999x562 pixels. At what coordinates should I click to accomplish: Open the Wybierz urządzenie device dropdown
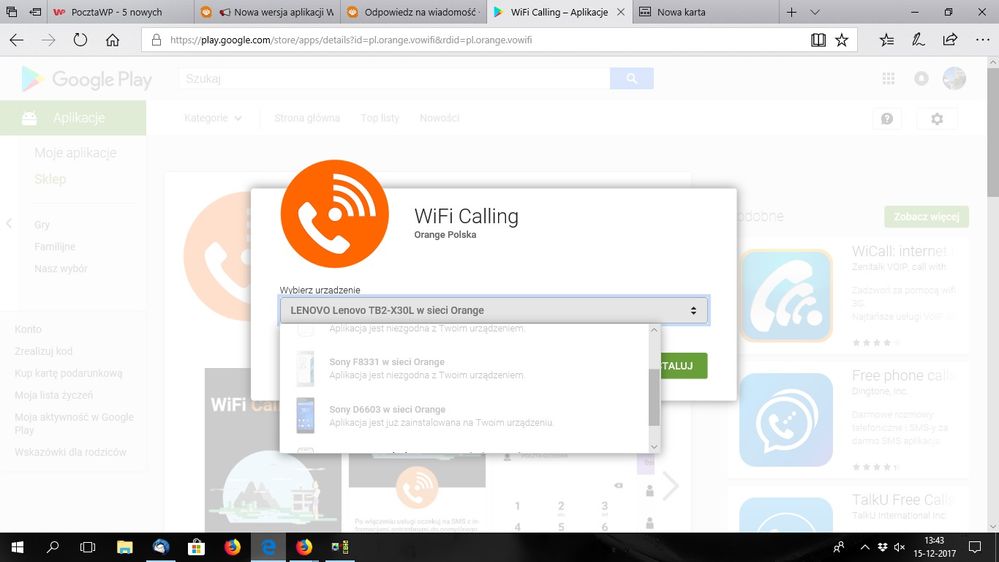pos(494,310)
